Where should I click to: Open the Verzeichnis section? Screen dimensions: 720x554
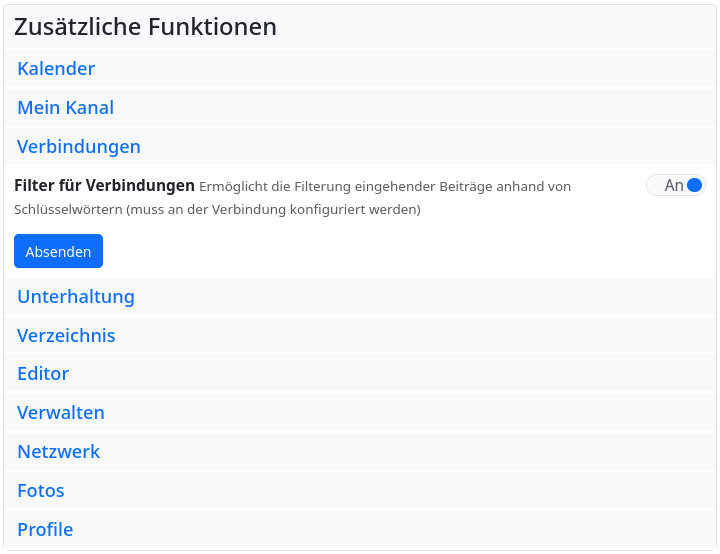[66, 336]
